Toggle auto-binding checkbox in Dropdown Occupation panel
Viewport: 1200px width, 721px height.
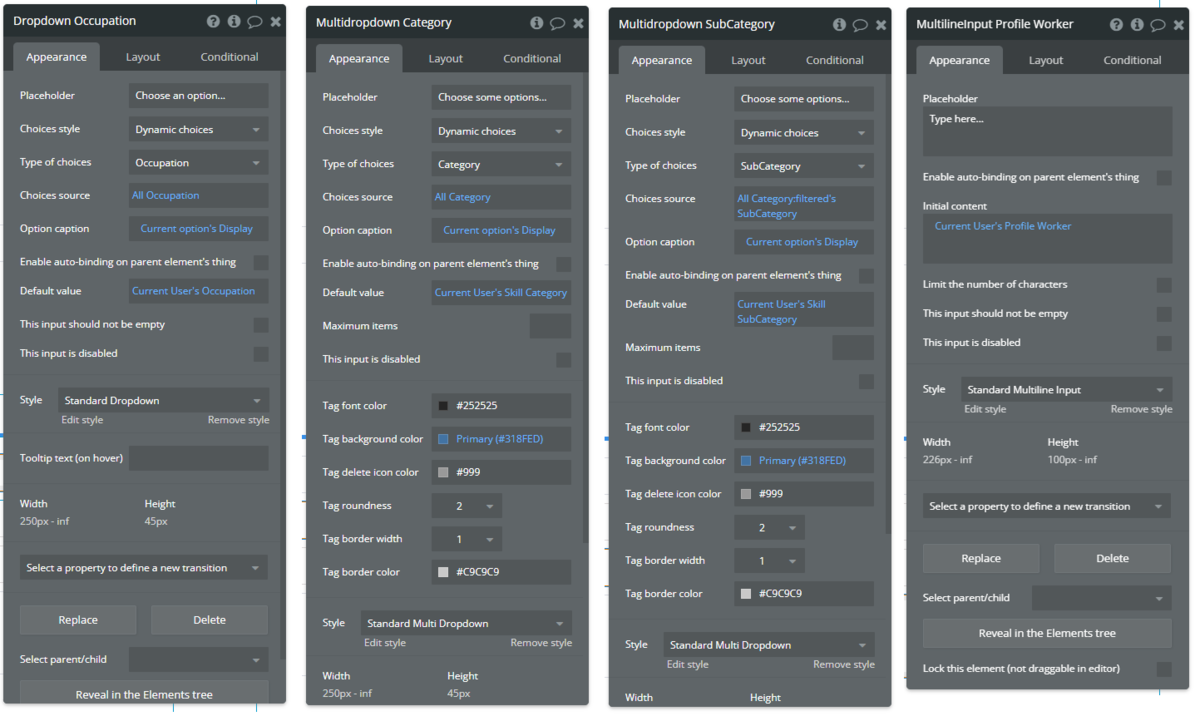click(261, 262)
